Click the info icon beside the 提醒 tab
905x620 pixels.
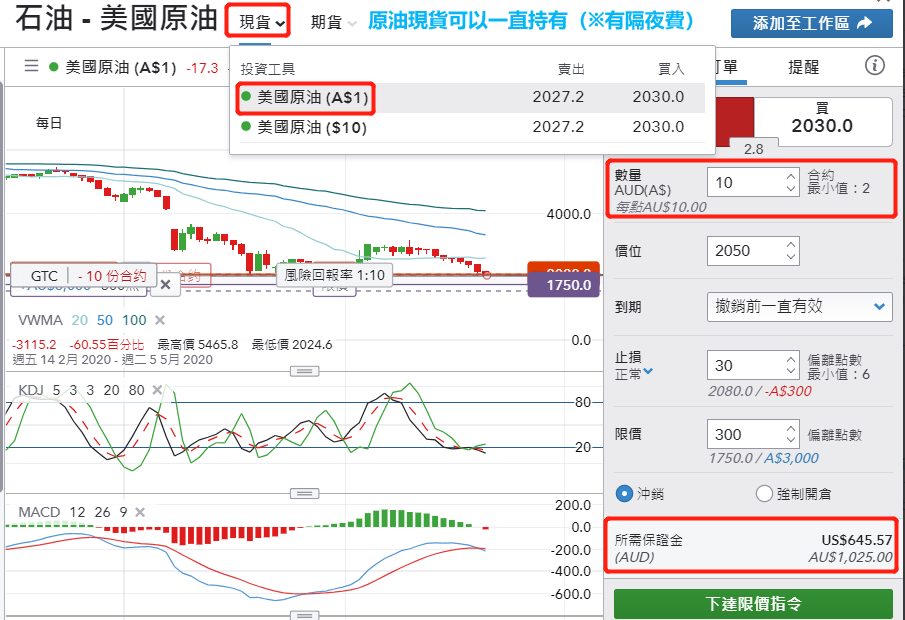(x=874, y=64)
